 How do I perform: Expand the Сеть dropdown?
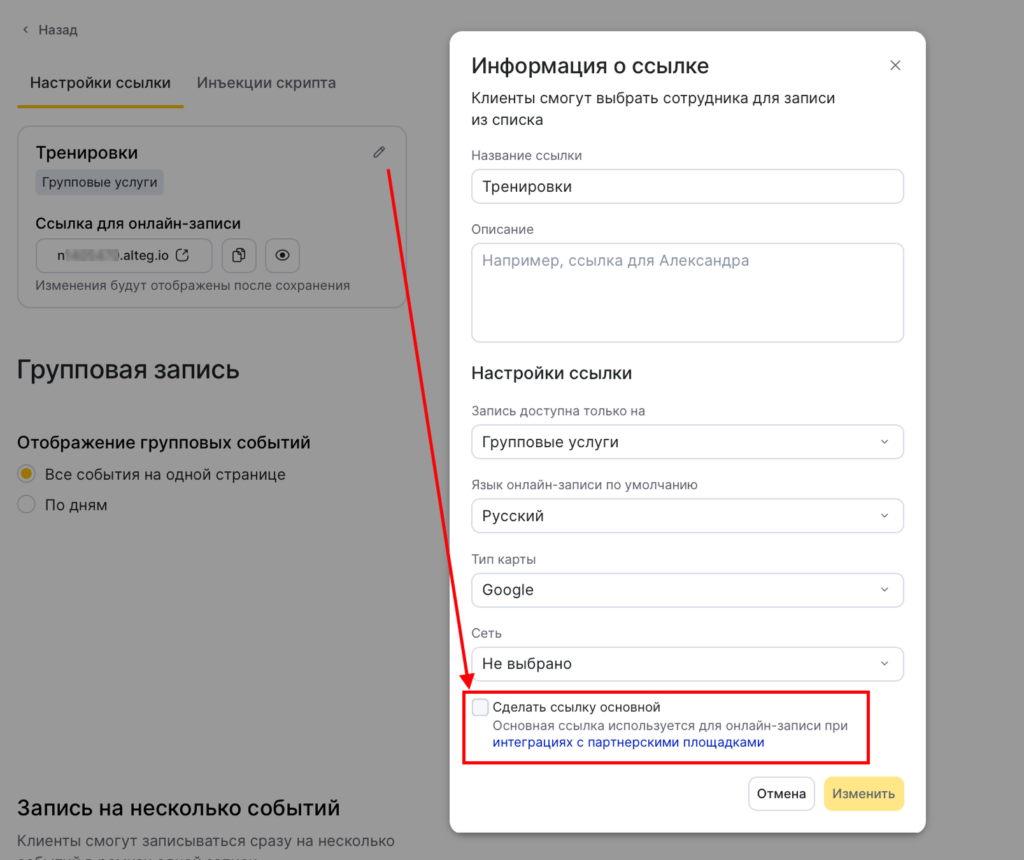(x=687, y=664)
